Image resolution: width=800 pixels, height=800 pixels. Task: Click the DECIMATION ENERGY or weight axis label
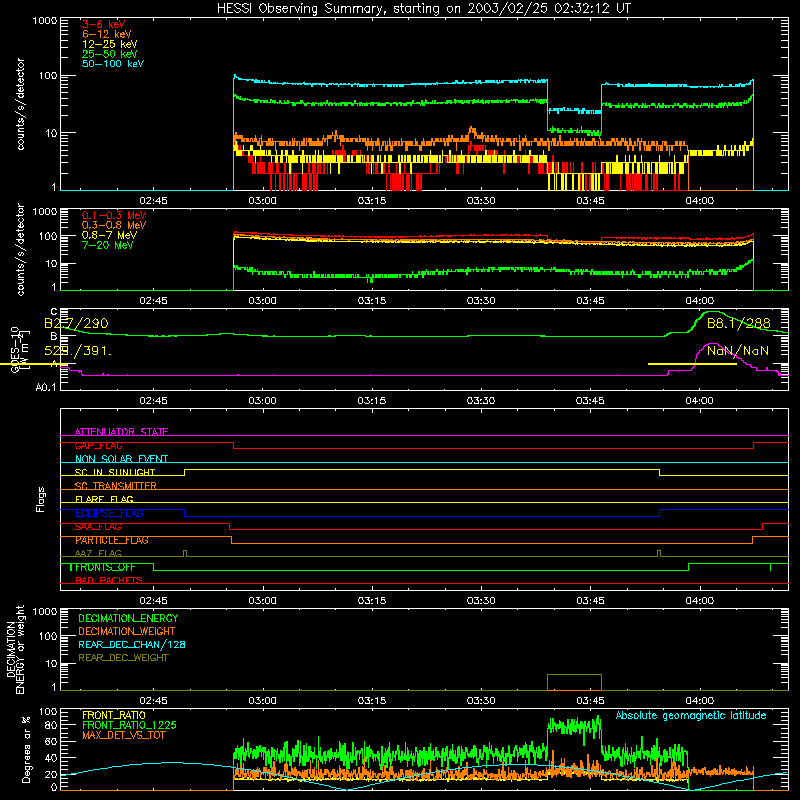[x=15, y=649]
